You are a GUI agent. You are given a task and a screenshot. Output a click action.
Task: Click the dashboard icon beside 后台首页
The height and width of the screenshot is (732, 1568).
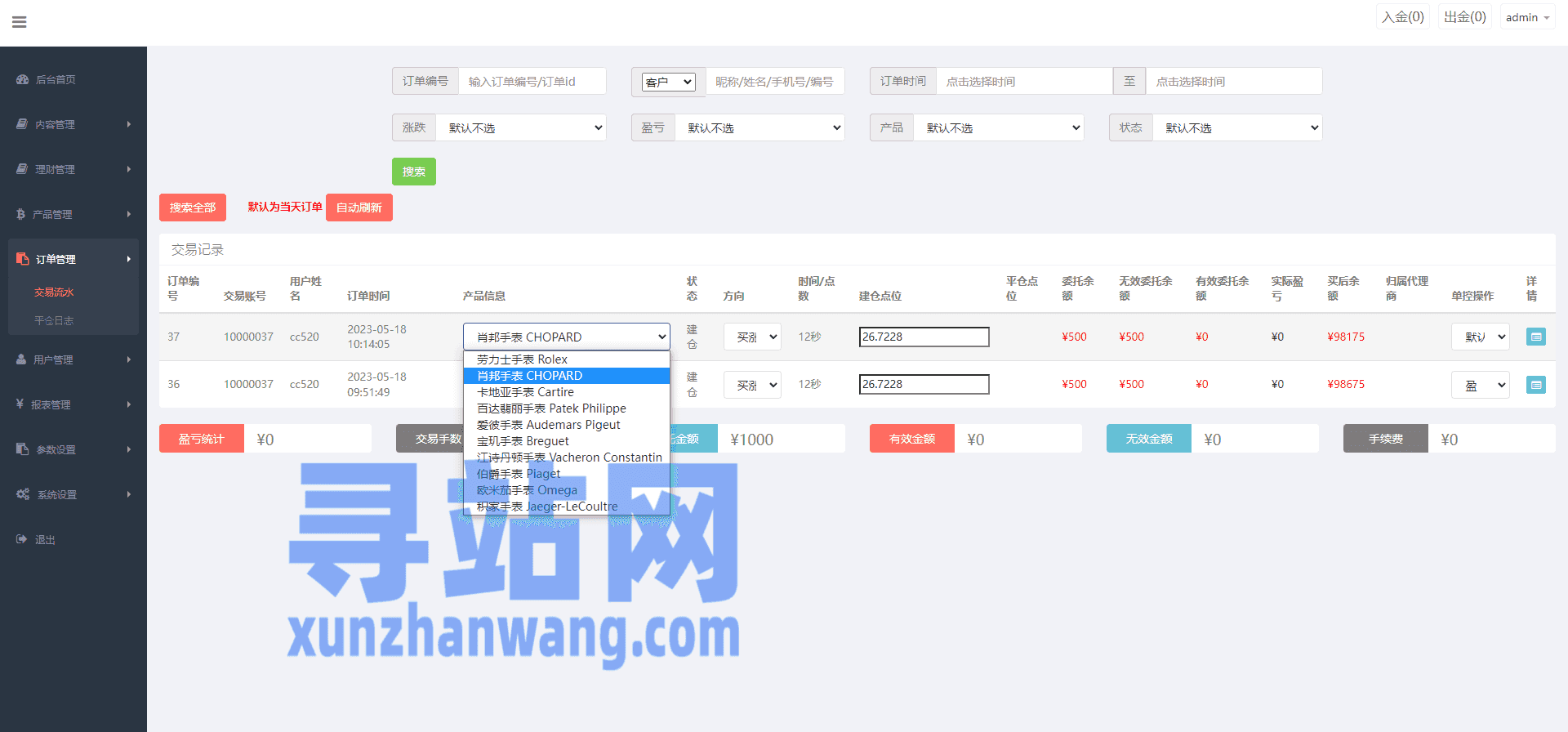(x=23, y=79)
